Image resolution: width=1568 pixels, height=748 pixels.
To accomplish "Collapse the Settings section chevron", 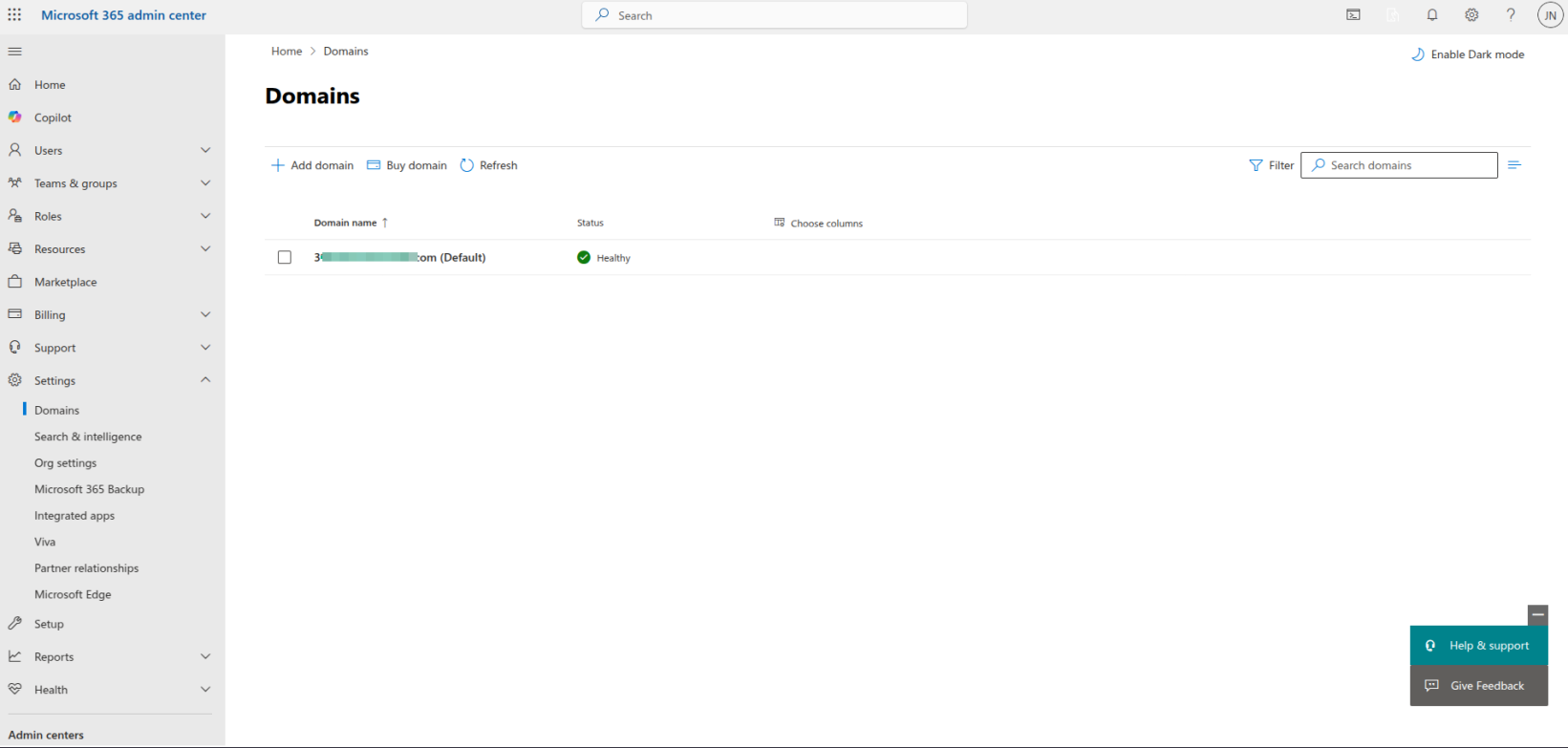I will coord(205,380).
